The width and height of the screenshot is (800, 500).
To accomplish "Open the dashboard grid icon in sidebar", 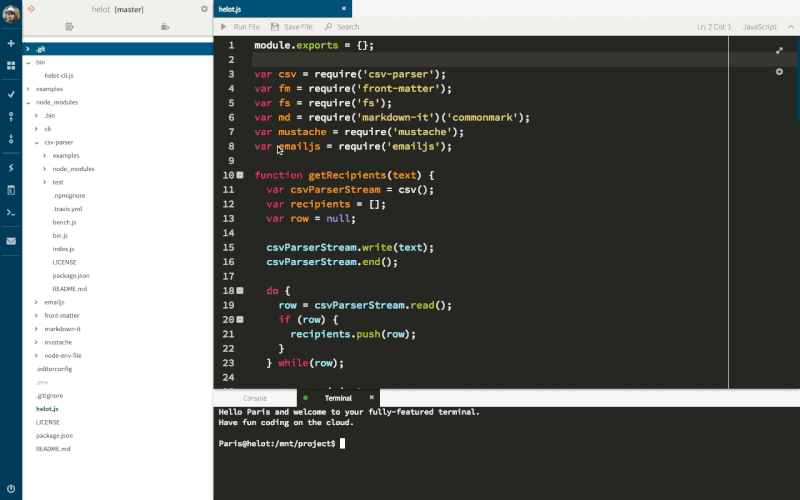I will [11, 65].
